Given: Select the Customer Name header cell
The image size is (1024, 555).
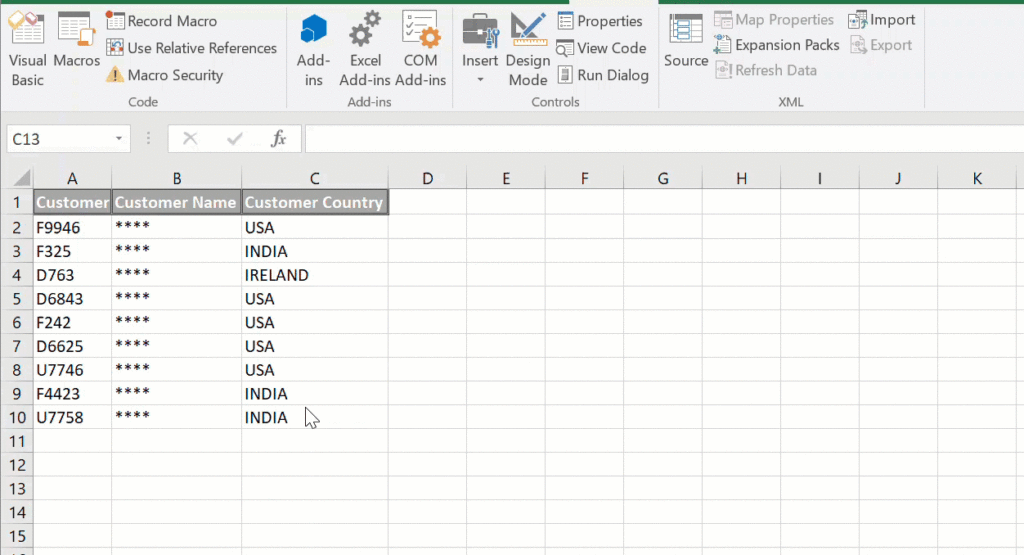Looking at the screenshot, I should coord(176,202).
